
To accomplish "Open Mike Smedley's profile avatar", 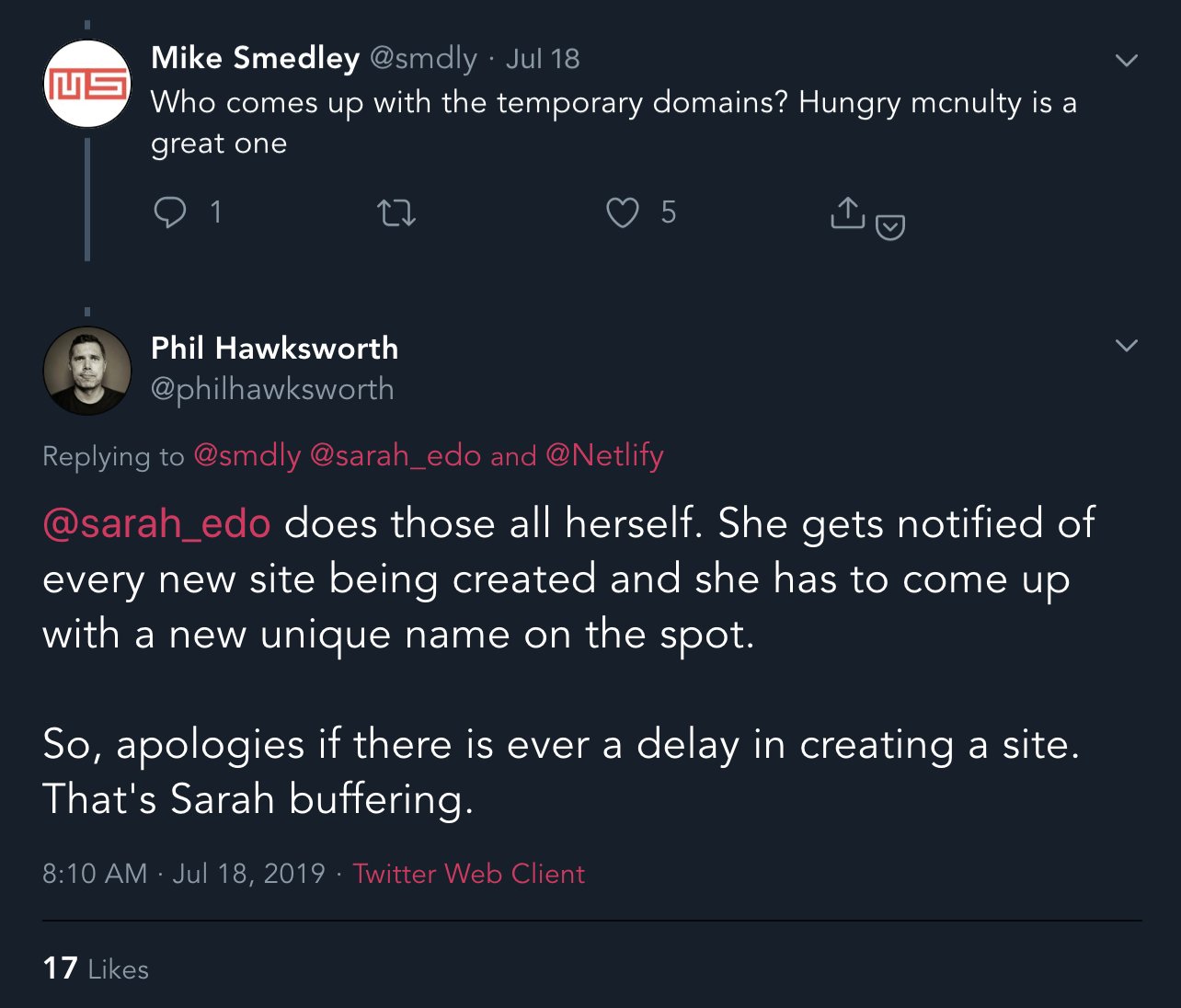I will click(x=87, y=83).
